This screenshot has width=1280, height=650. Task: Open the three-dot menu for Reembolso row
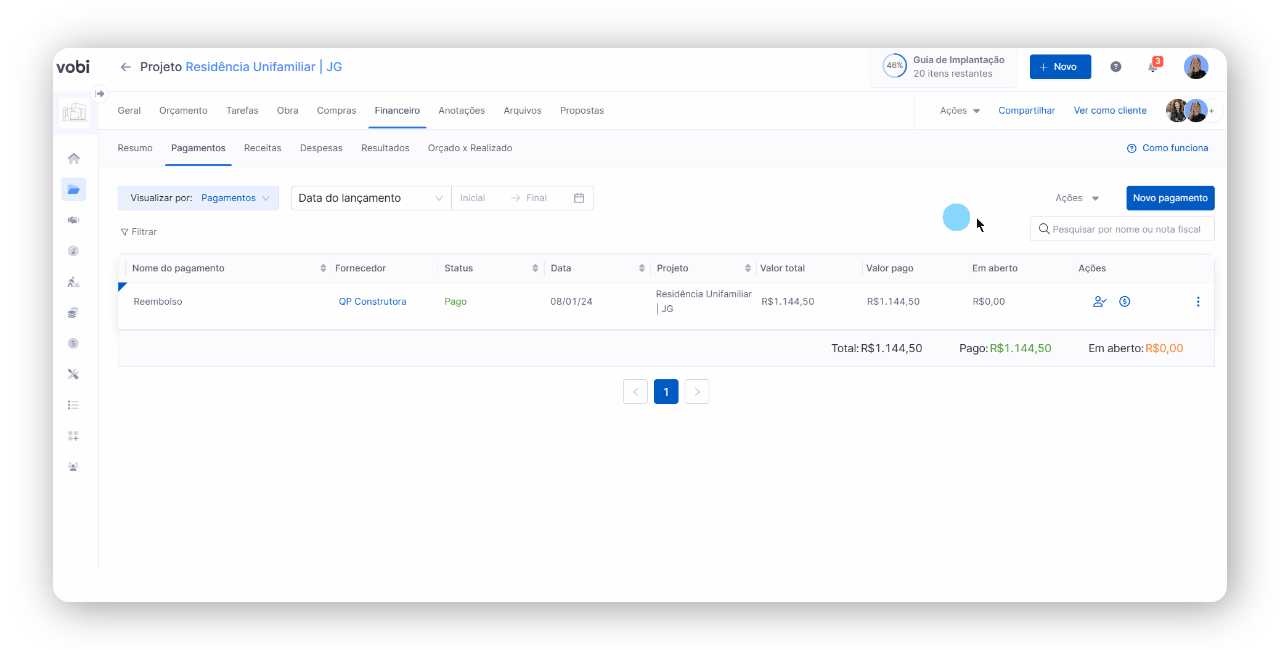[1198, 301]
